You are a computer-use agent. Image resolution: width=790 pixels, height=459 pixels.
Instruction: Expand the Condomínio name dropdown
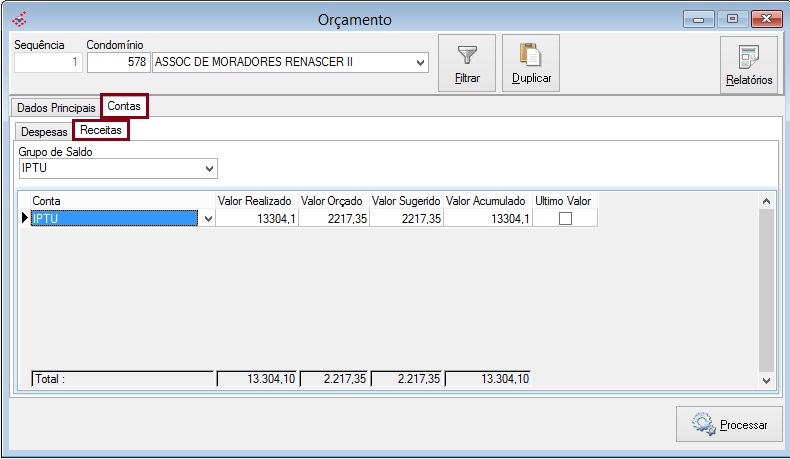coord(420,63)
